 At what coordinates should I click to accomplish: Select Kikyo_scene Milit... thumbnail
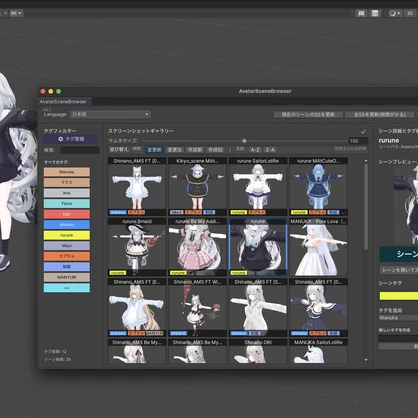coord(197,187)
